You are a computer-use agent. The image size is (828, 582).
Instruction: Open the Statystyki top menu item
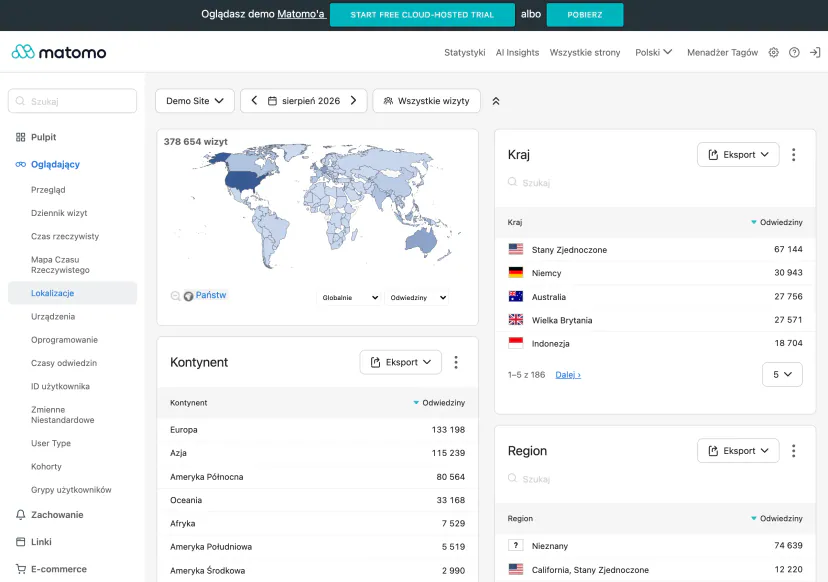coord(465,52)
